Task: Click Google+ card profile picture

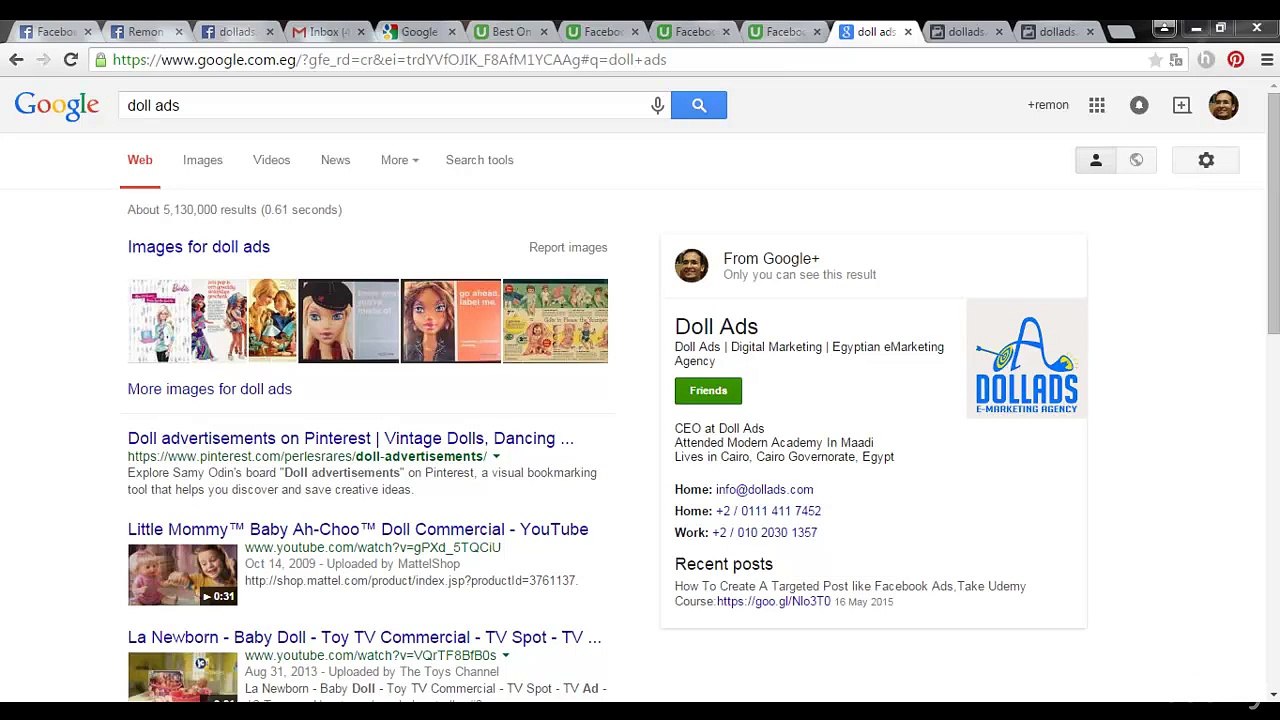Action: (691, 266)
